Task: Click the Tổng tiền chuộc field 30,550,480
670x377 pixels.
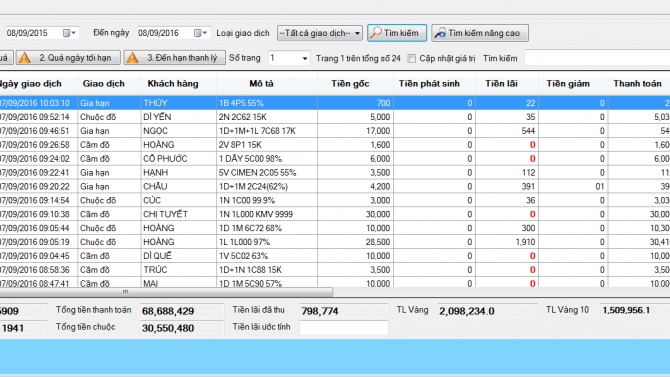Action: [x=182, y=328]
